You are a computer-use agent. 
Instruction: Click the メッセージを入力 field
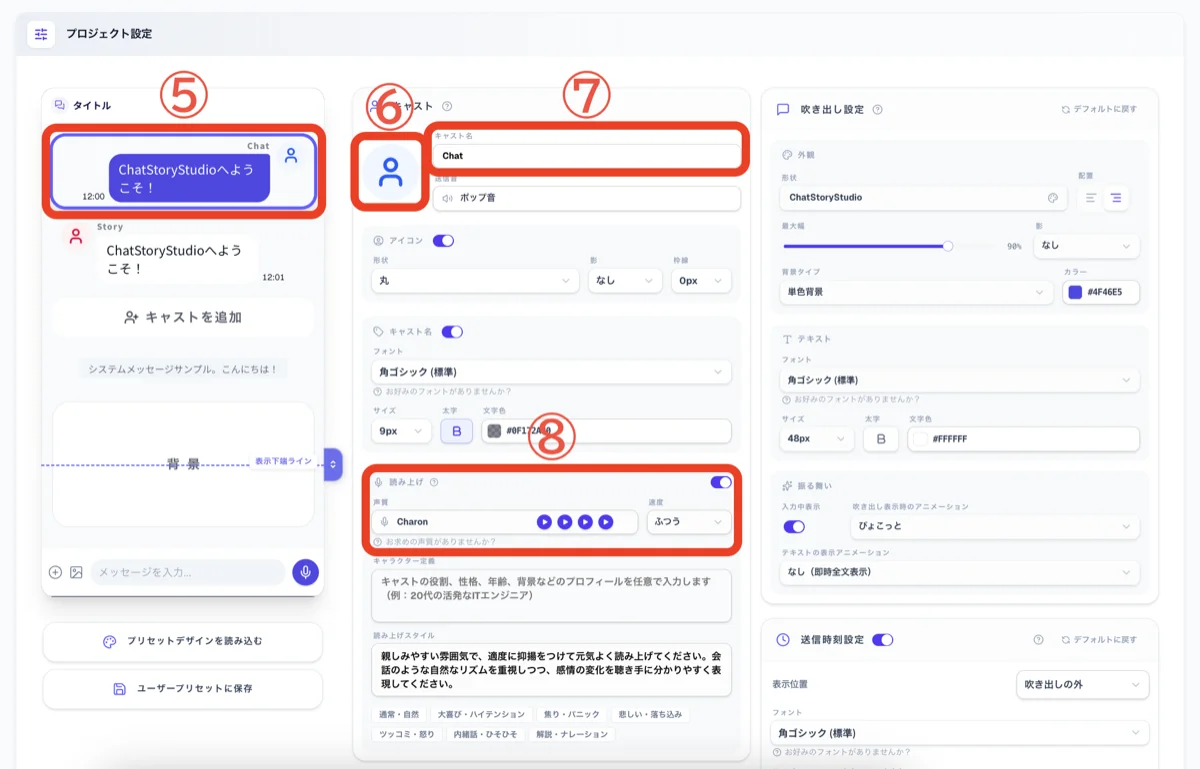click(x=188, y=572)
